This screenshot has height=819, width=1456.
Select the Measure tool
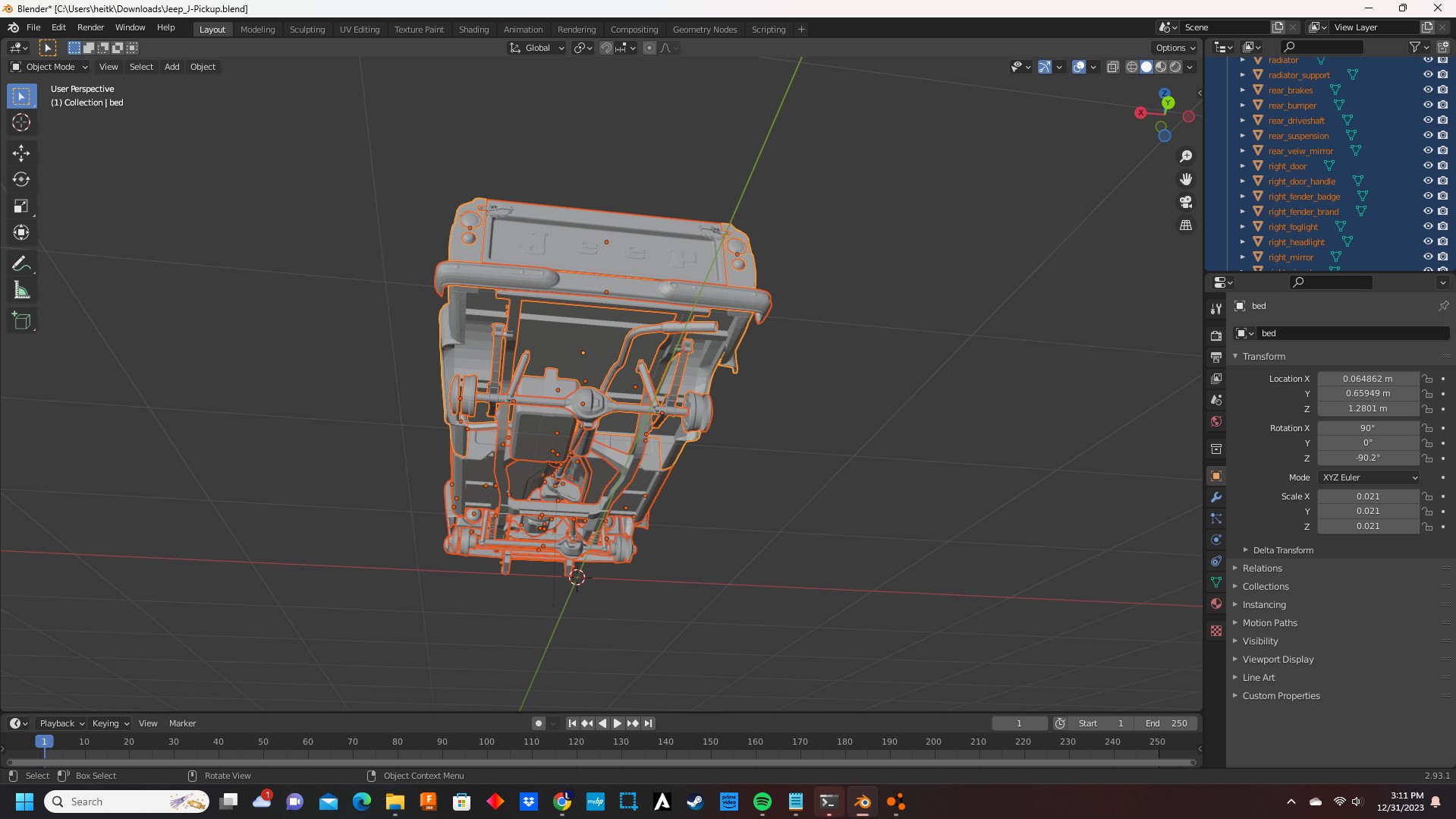pyautogui.click(x=21, y=291)
